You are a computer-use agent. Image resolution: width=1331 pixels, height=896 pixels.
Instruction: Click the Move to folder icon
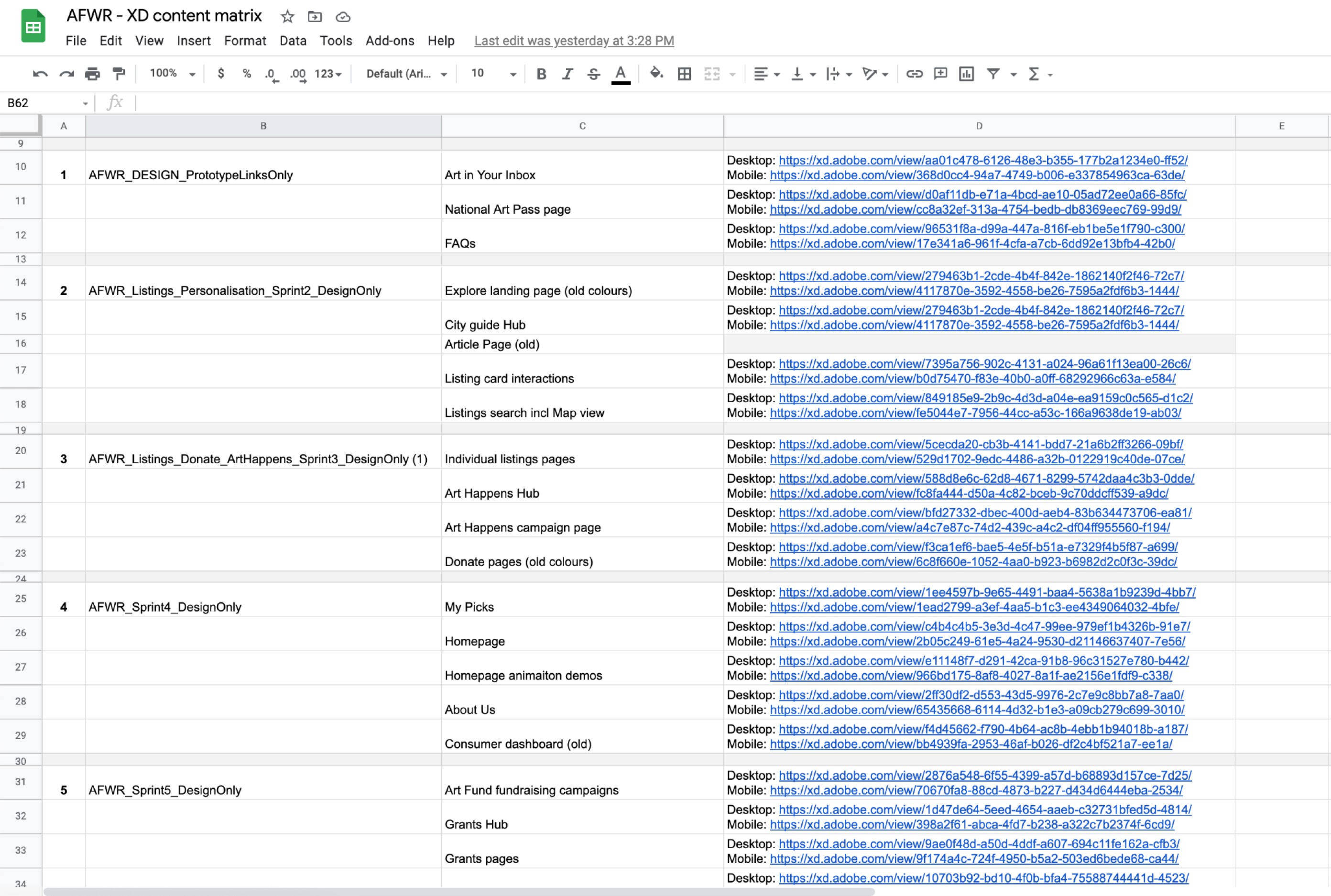[x=315, y=17]
